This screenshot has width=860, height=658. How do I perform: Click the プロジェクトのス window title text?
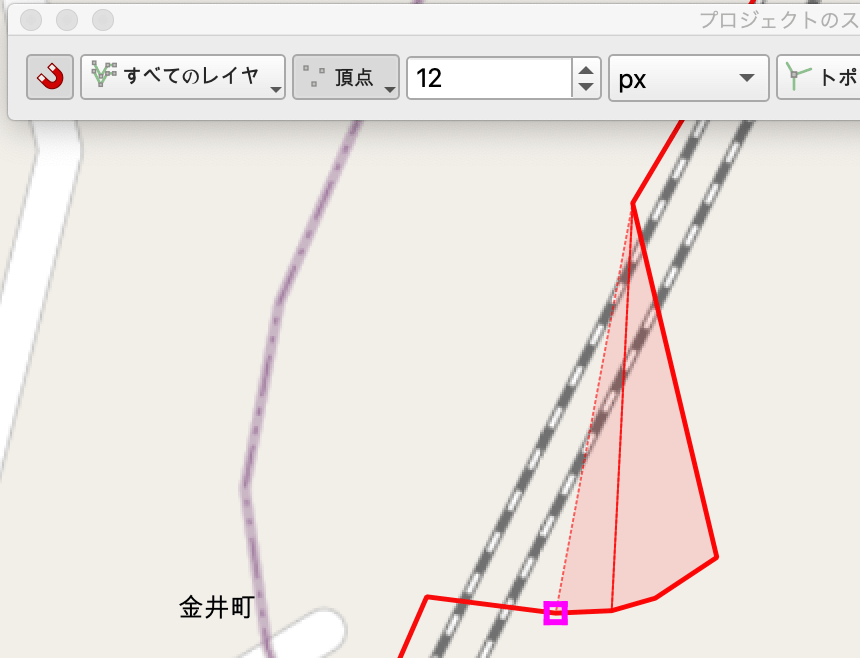(779, 20)
